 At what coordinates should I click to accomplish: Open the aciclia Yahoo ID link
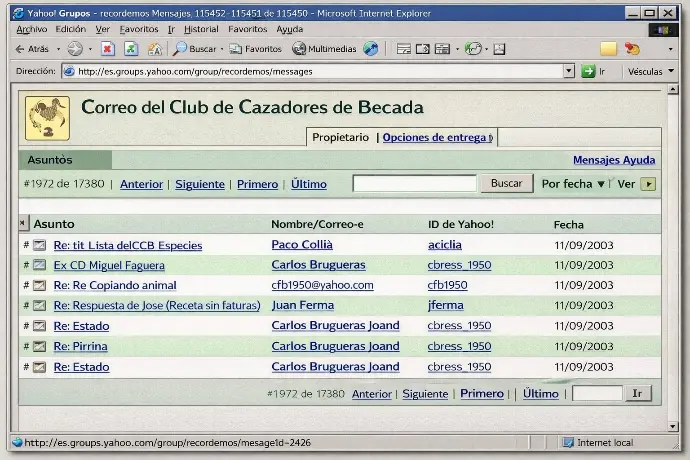(x=444, y=245)
